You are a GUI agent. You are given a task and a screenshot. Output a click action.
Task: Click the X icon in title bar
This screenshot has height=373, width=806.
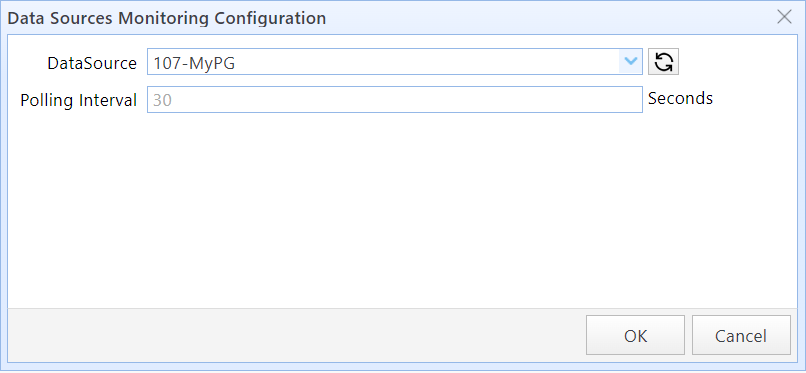tap(784, 17)
